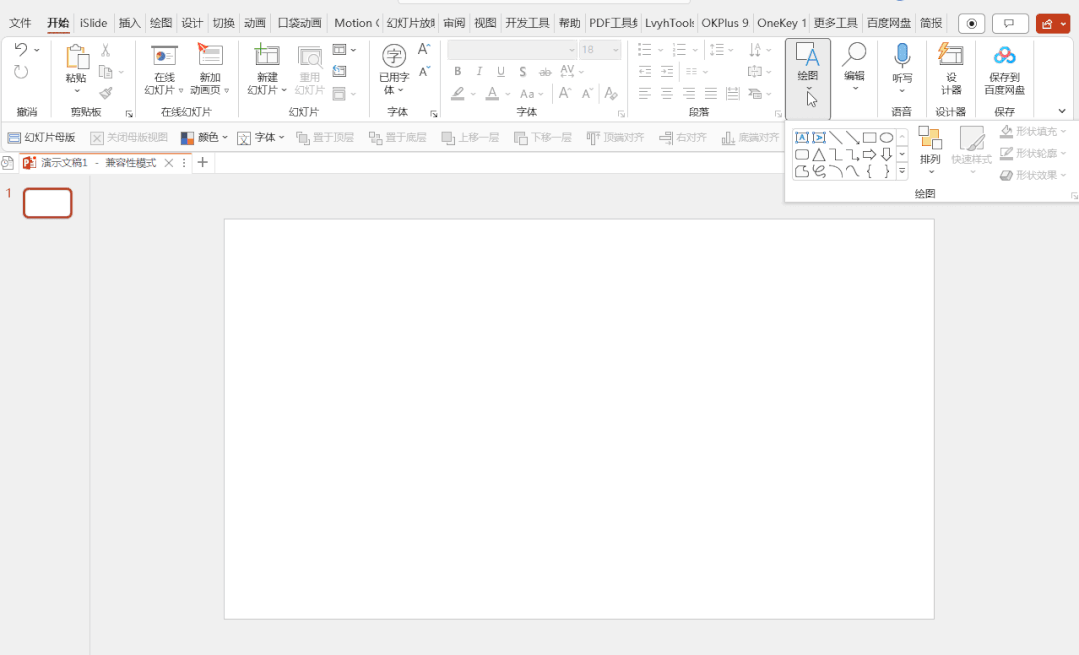1079x655 pixels.
Task: Toggle Align Left paragraph alignment
Action: click(x=645, y=94)
